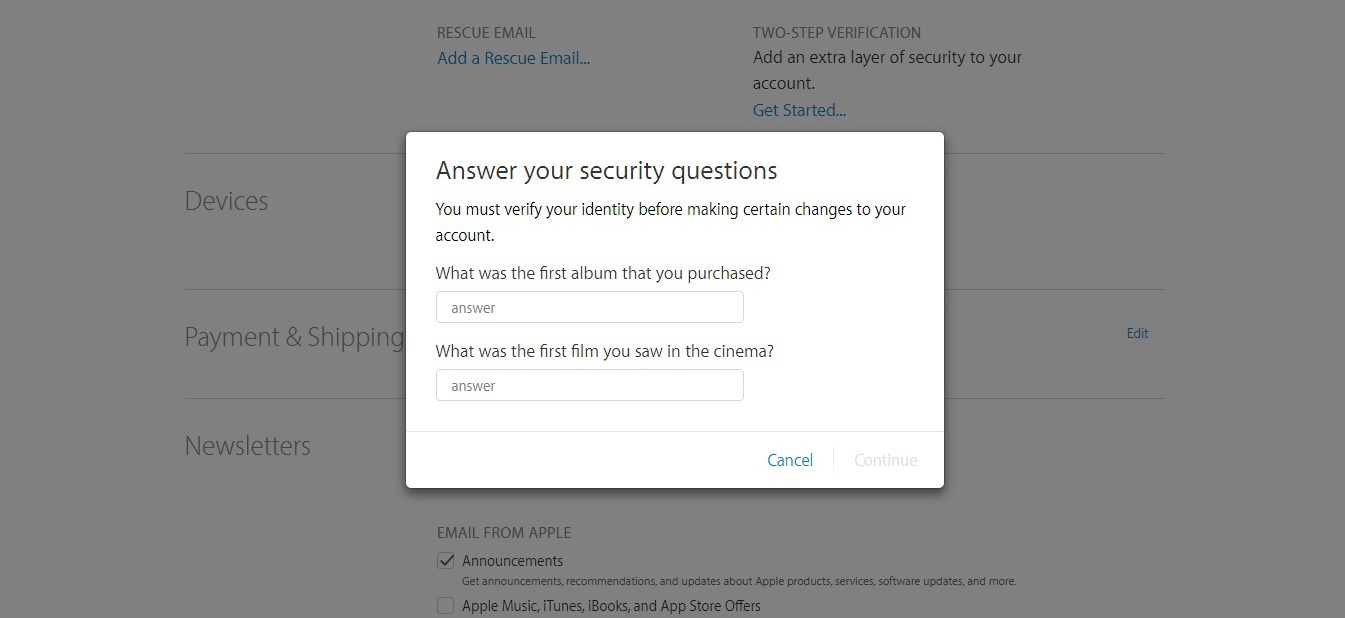
Task: Enable Apple Music, iTunes, iBooks offers checkbox
Action: coord(445,606)
